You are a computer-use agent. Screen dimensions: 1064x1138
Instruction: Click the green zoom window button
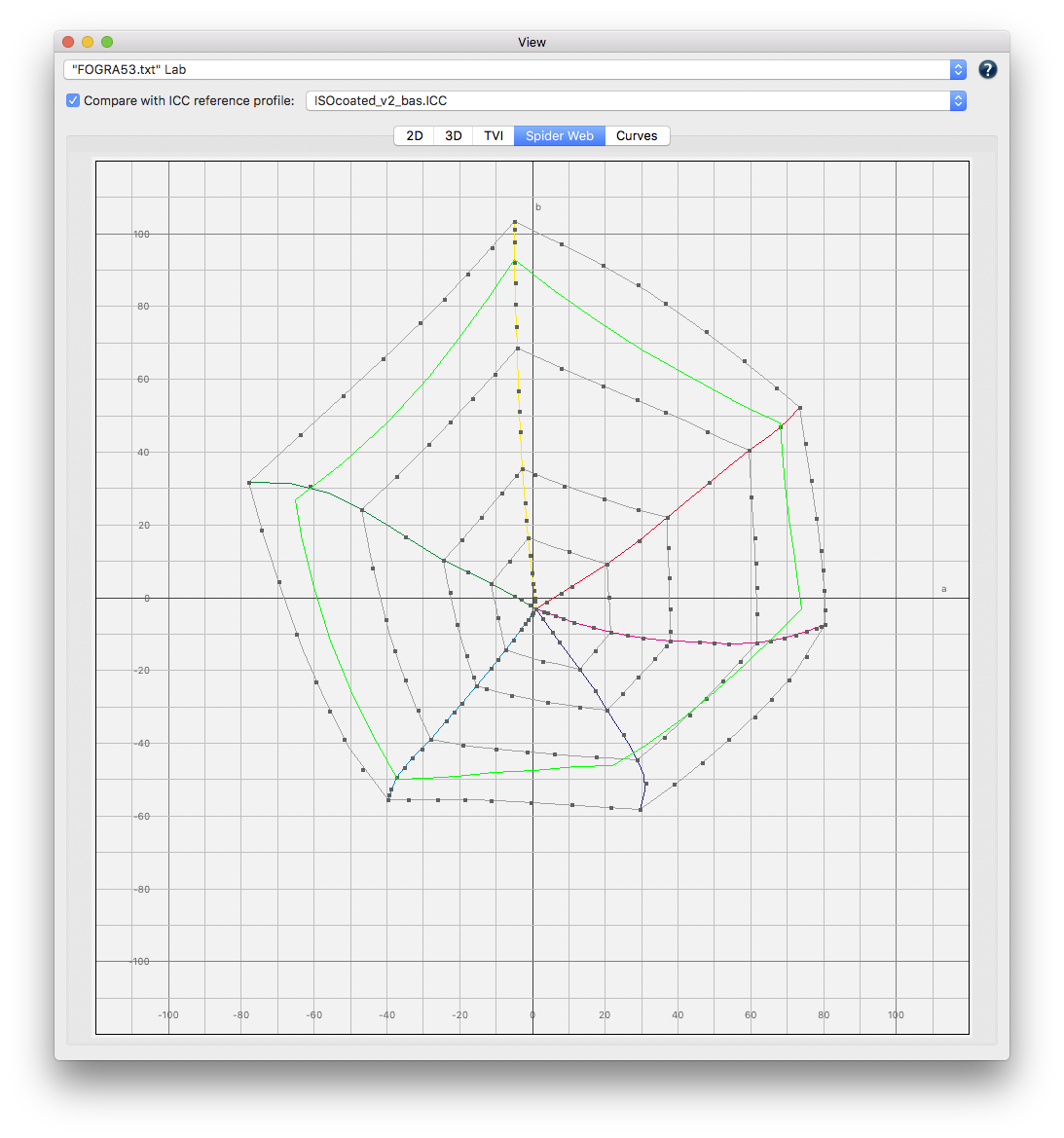point(107,42)
